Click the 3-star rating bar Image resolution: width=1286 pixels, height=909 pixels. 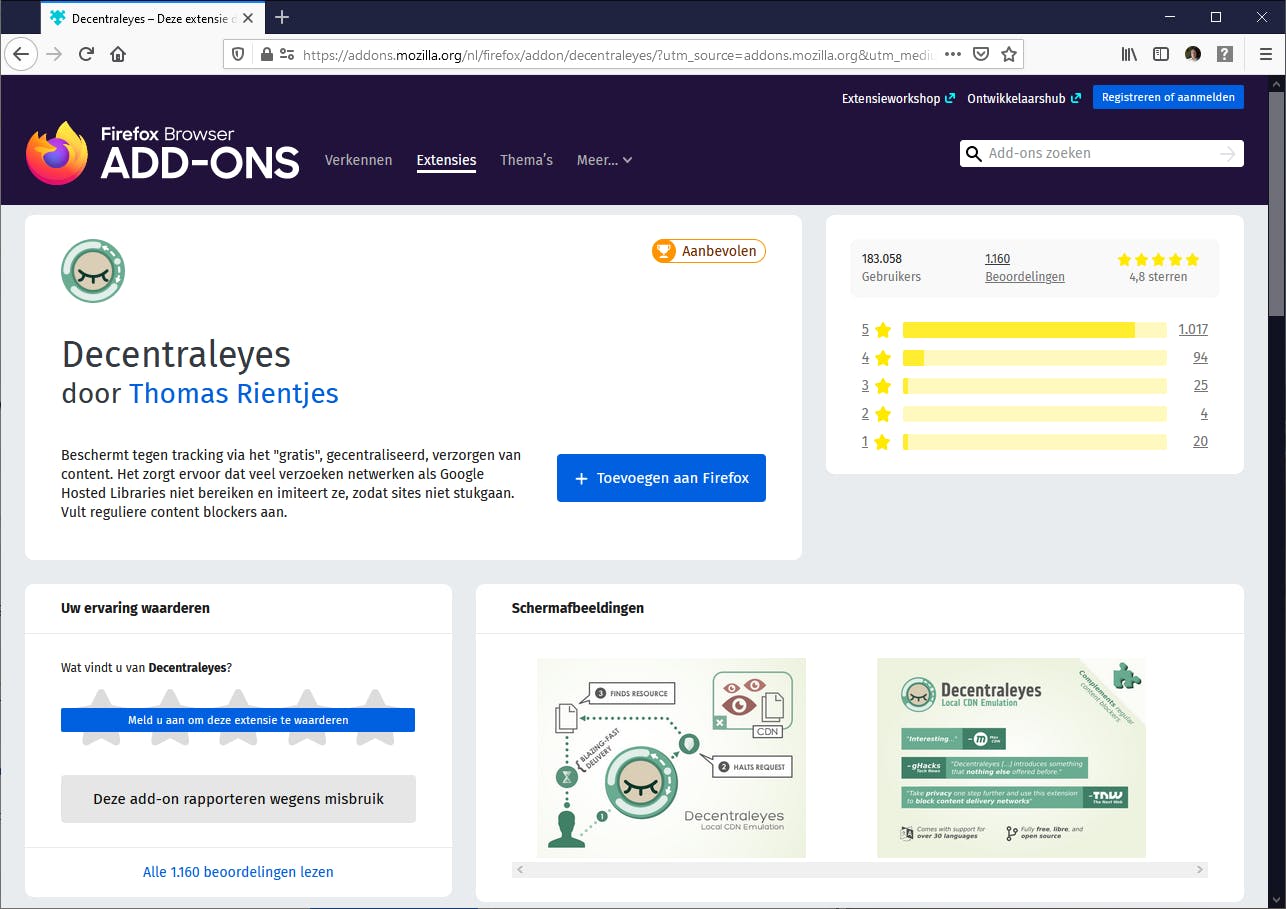tap(1034, 386)
